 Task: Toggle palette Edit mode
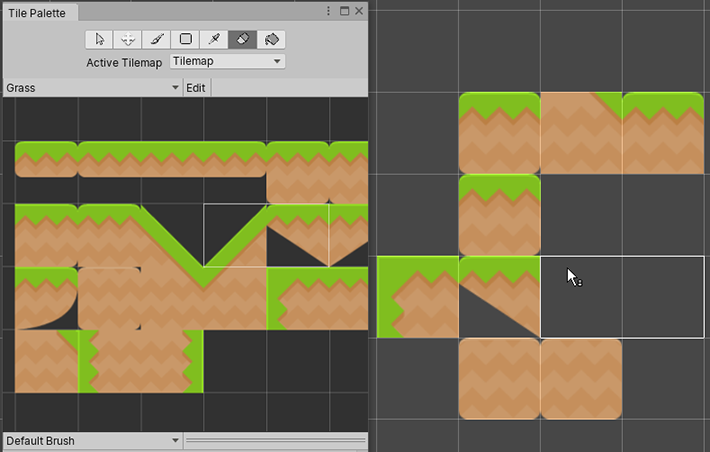(x=196, y=88)
